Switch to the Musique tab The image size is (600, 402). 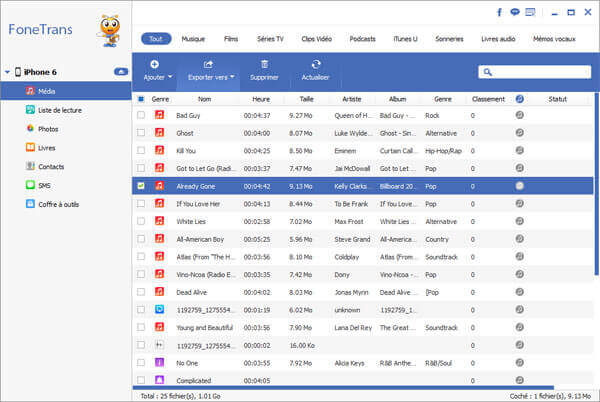193,39
